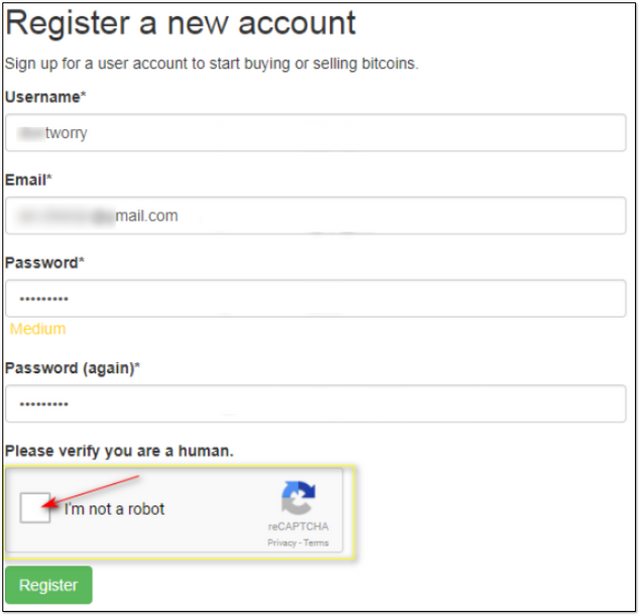Image resolution: width=640 pixels, height=616 pixels.
Task: Click the reCAPTCHA logo icon
Action: tap(298, 498)
